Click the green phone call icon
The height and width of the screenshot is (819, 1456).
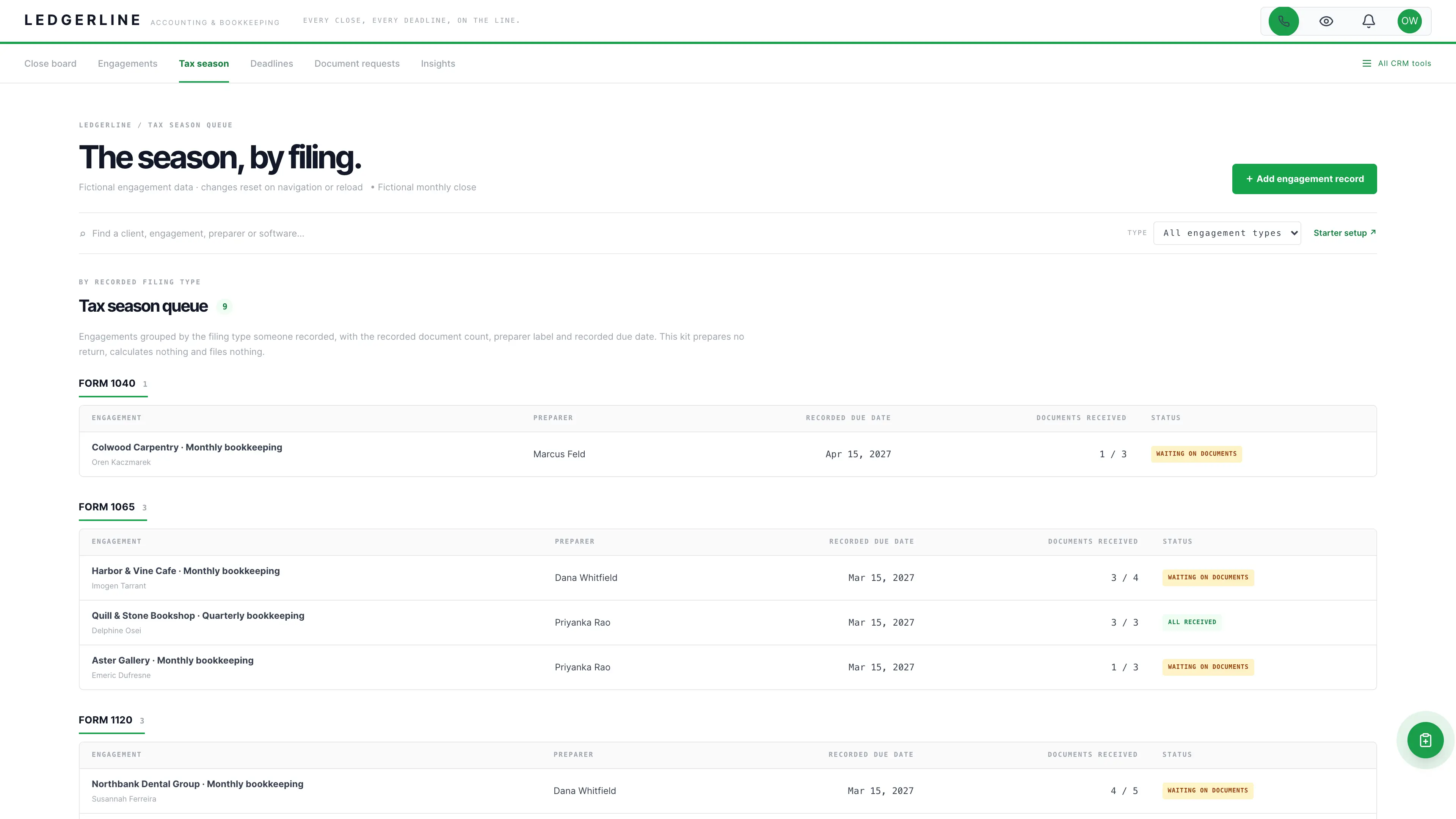(1283, 21)
